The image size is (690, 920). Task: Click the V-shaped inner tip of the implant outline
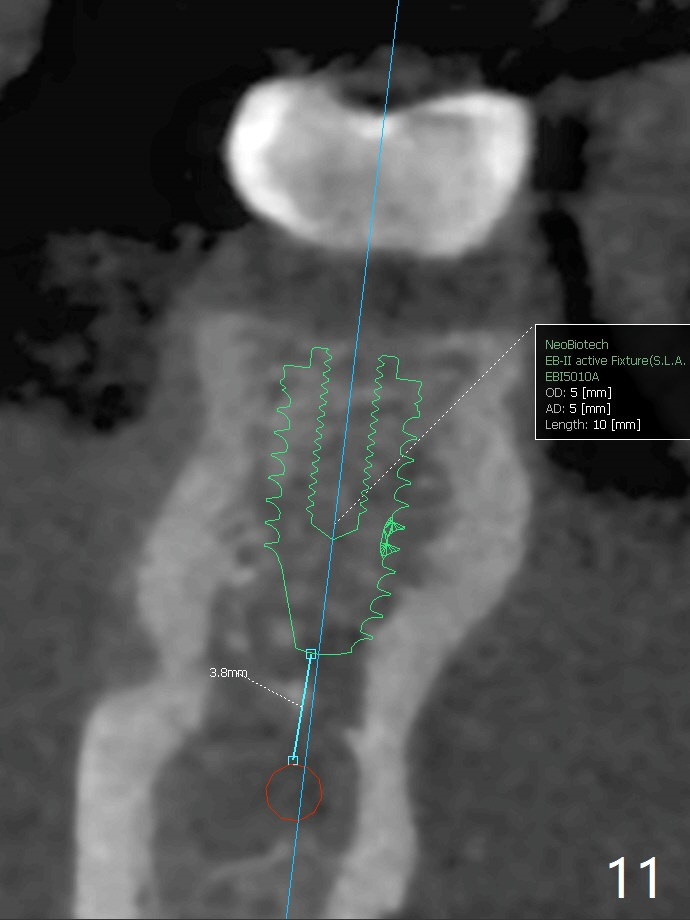tap(334, 536)
